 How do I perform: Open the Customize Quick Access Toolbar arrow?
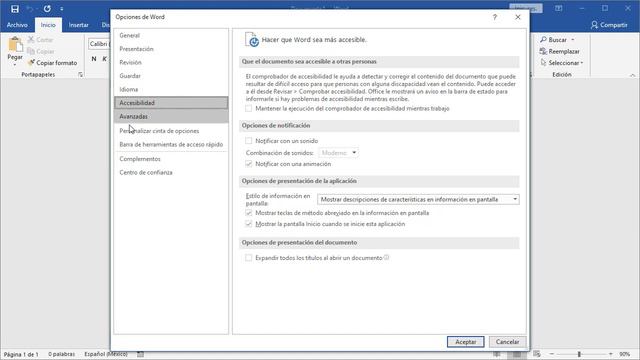click(62, 9)
